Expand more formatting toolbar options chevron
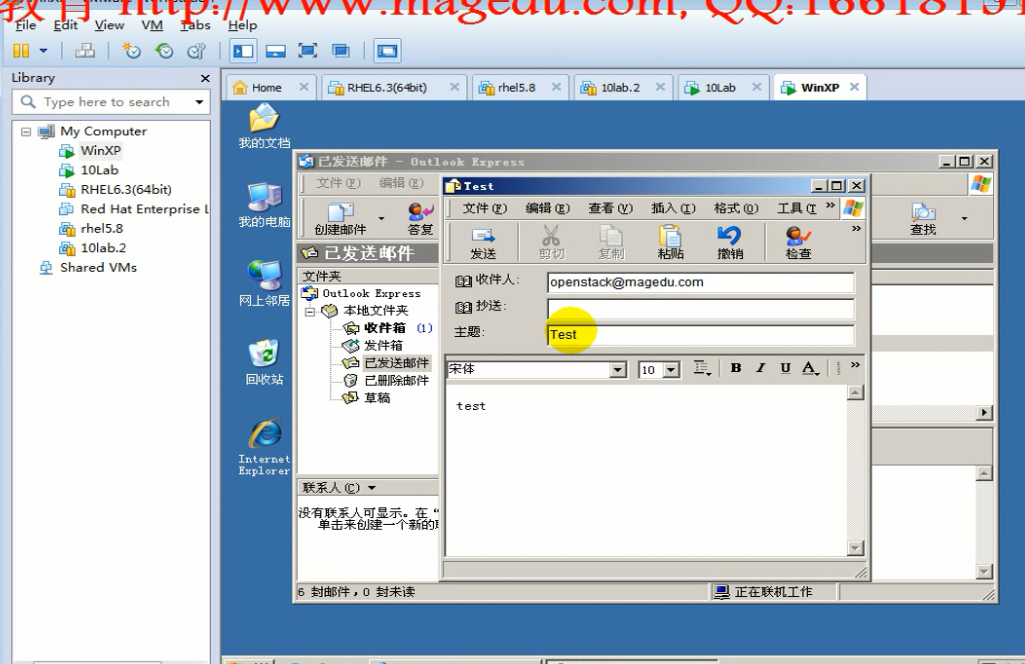This screenshot has width=1025, height=664. [854, 365]
